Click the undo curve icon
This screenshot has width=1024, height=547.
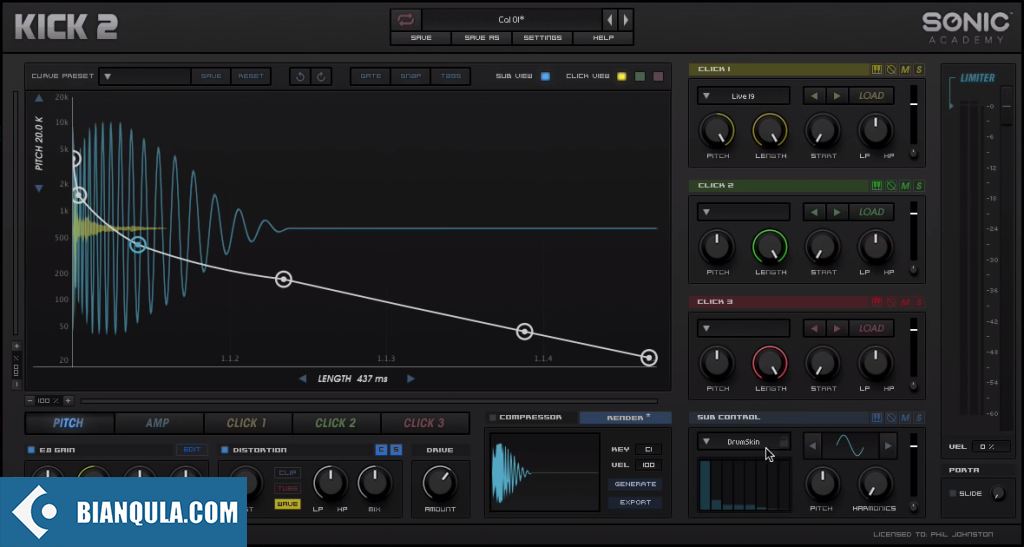click(x=300, y=76)
